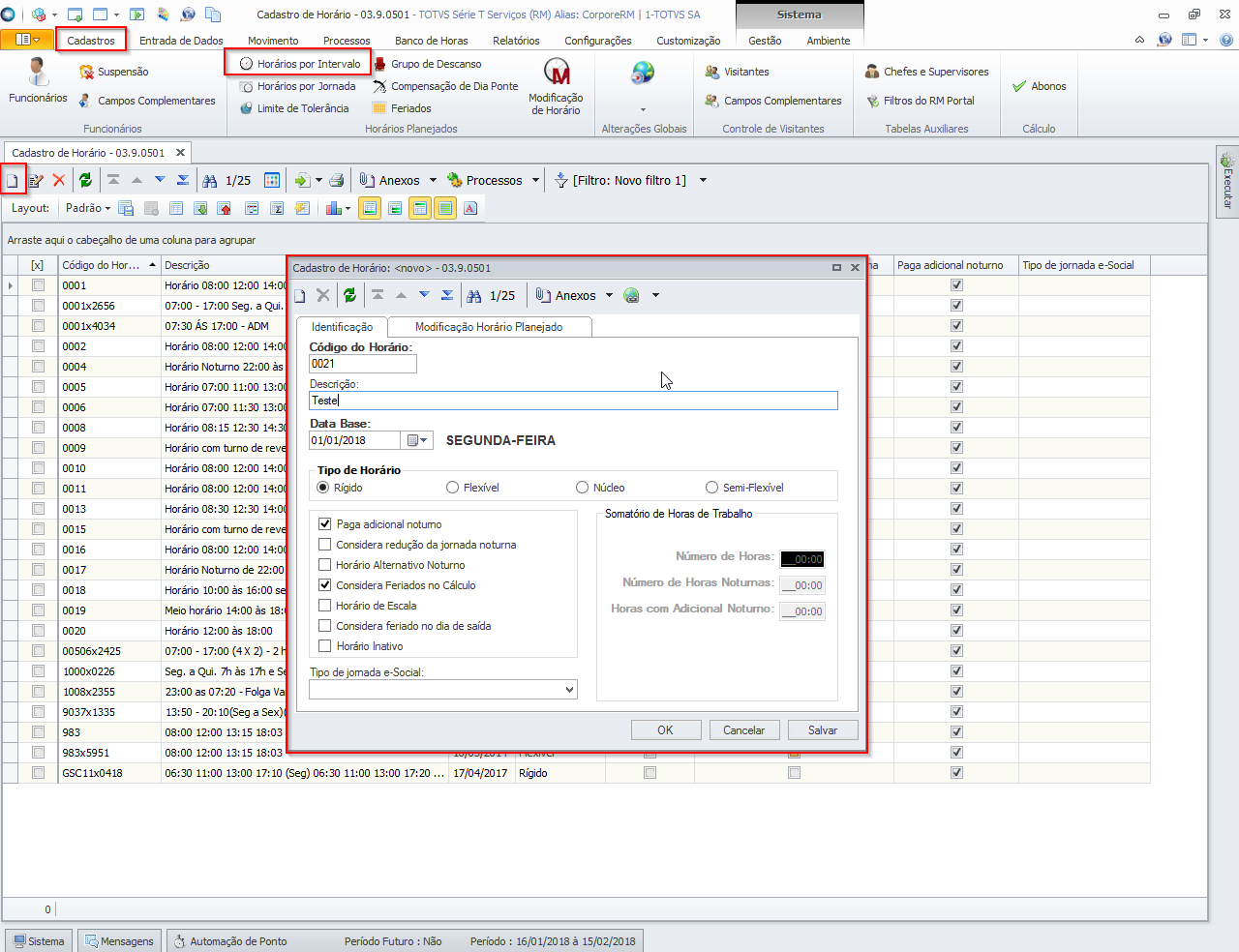Image resolution: width=1239 pixels, height=952 pixels.
Task: Expand Alterações Globais dropdown arrow
Action: click(643, 109)
